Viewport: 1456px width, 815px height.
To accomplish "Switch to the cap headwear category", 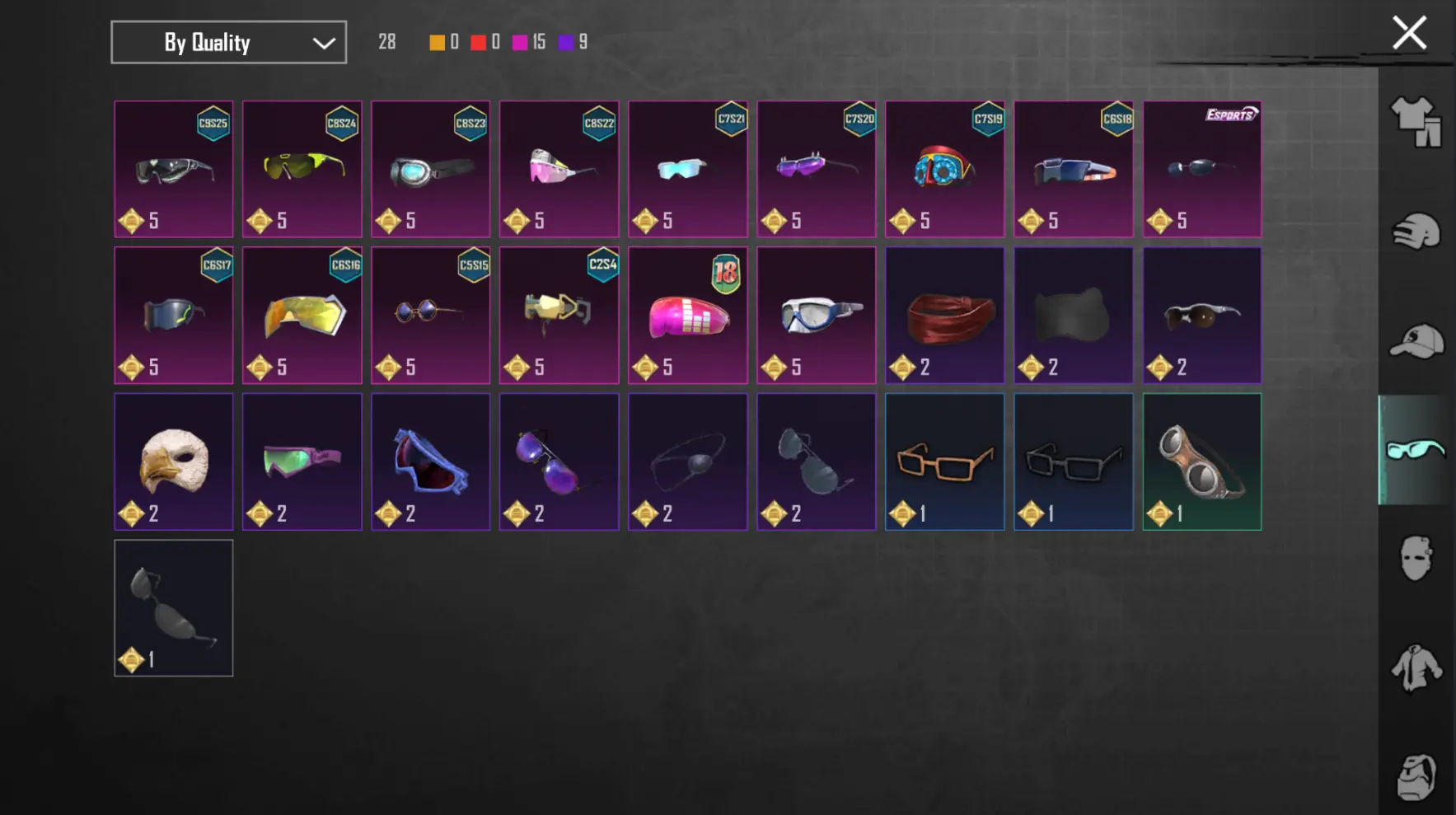I will click(1416, 341).
